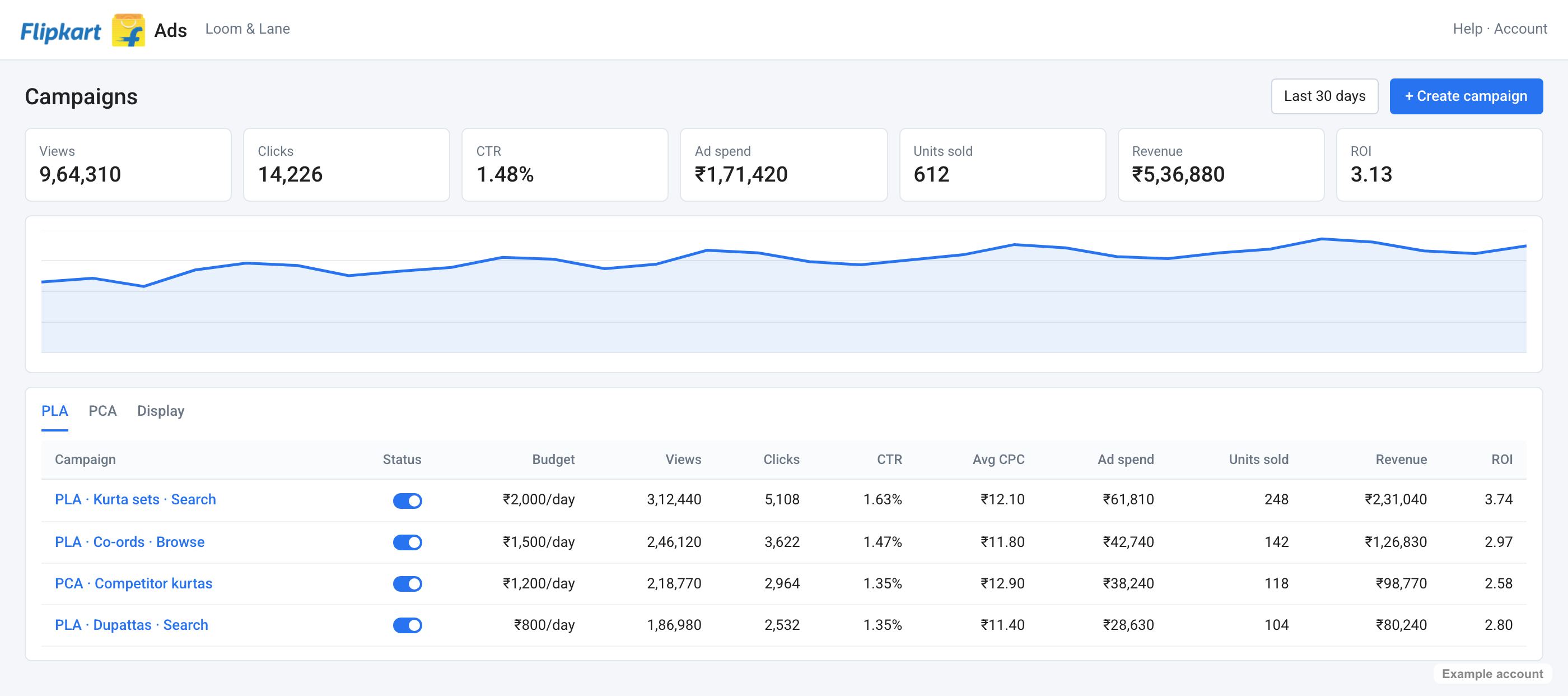Screen dimensions: 1568x696
Task: Sort by the Budget column header
Action: click(553, 460)
